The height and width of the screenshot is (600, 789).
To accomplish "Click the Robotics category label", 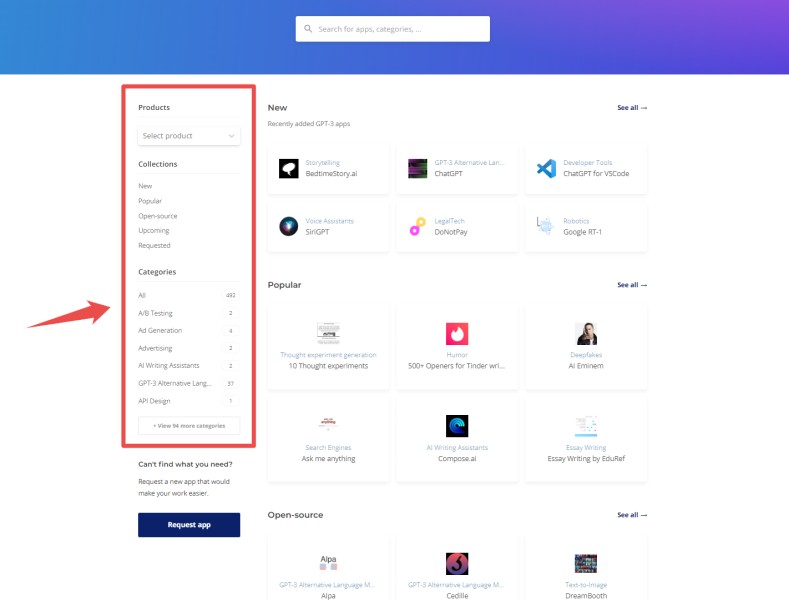I will [x=576, y=221].
